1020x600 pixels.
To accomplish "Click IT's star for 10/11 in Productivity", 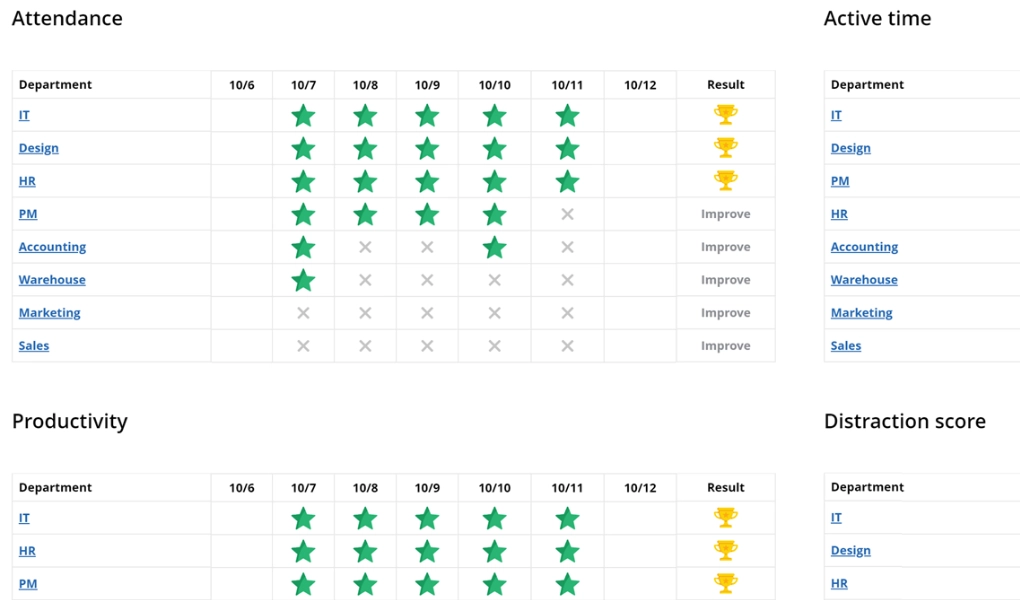I will (x=567, y=519).
